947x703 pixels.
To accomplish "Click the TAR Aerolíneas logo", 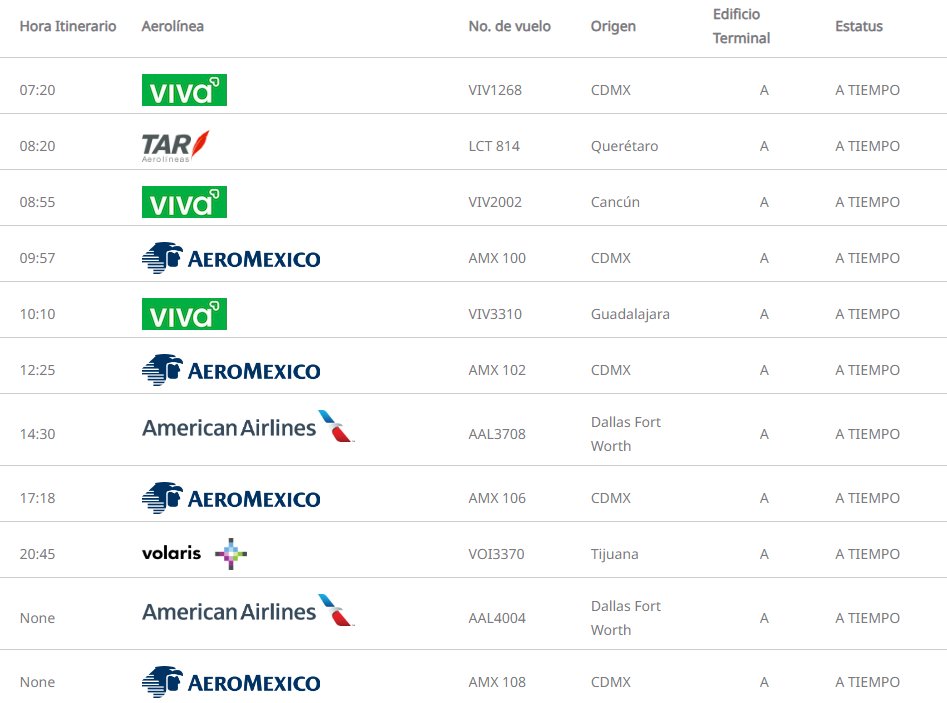I will click(x=176, y=146).
